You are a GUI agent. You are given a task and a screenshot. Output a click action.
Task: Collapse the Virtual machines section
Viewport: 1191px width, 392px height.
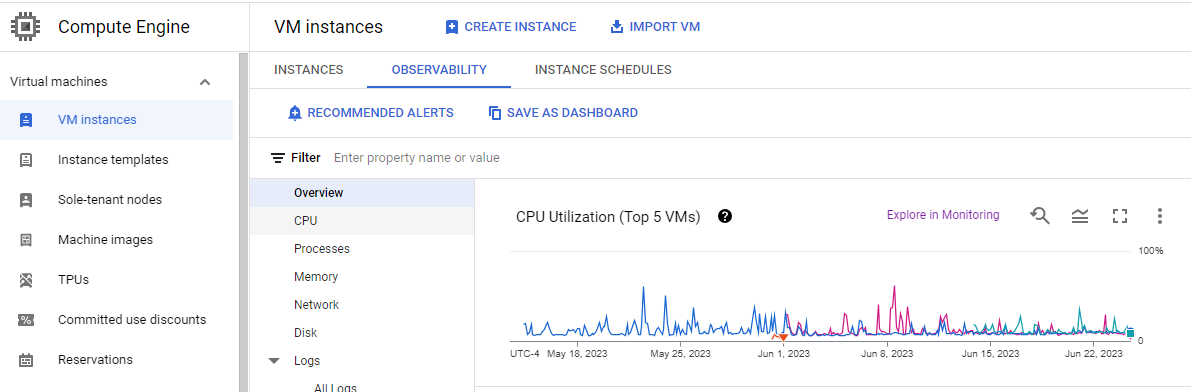[204, 82]
